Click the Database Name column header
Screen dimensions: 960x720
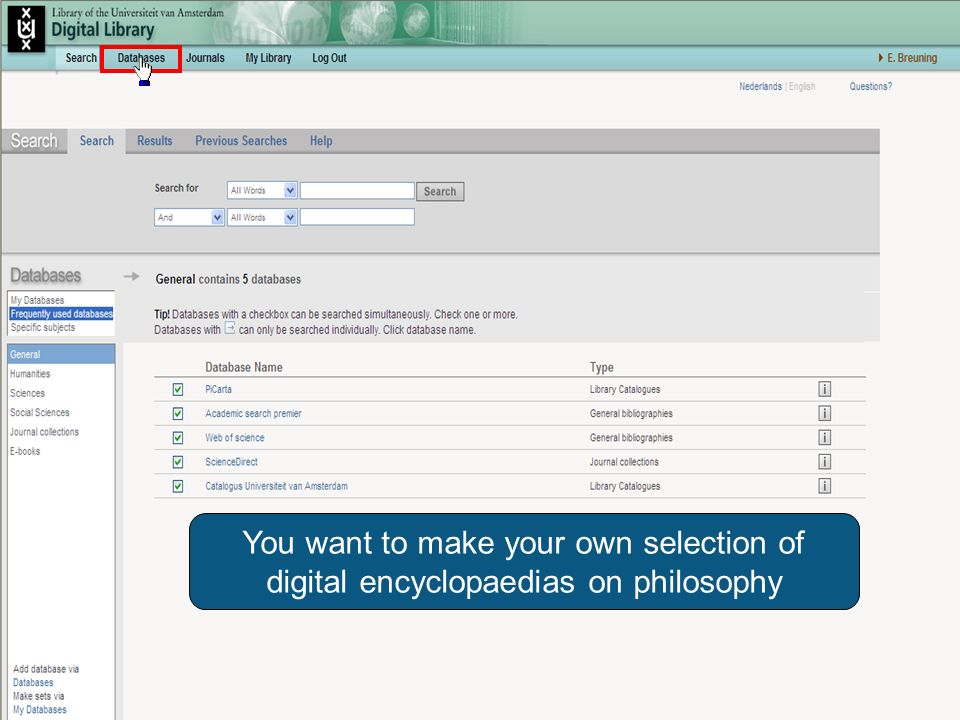[244, 367]
